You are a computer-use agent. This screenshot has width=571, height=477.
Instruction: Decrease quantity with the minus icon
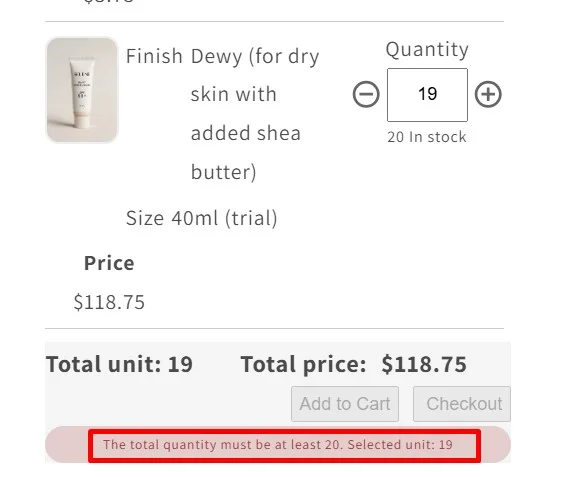point(366,94)
